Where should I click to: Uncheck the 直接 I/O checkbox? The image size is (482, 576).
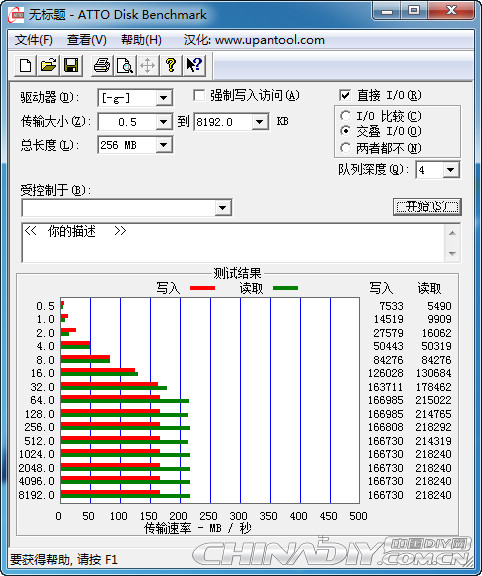click(345, 96)
